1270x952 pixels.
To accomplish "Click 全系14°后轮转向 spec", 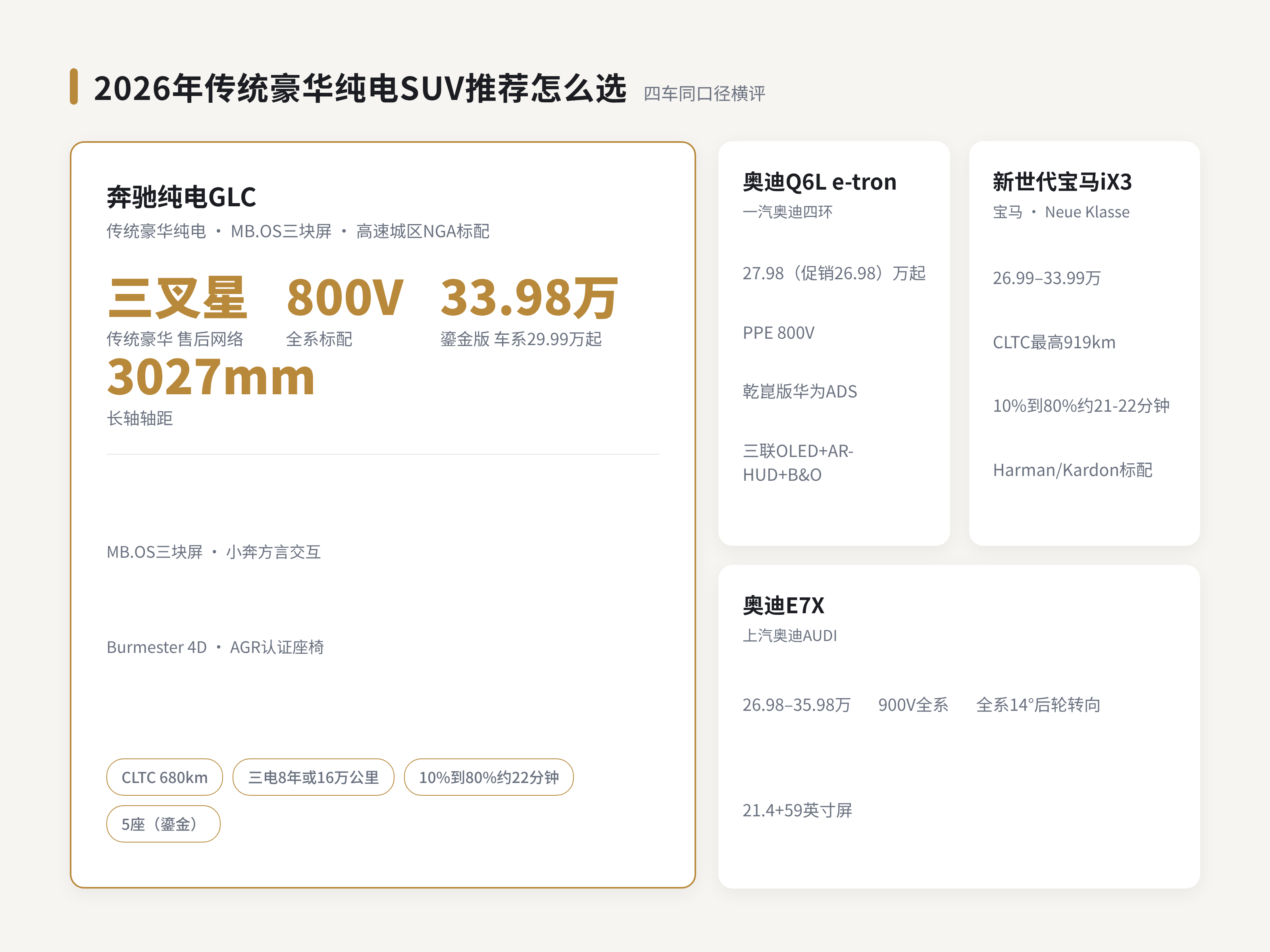I will [1038, 704].
